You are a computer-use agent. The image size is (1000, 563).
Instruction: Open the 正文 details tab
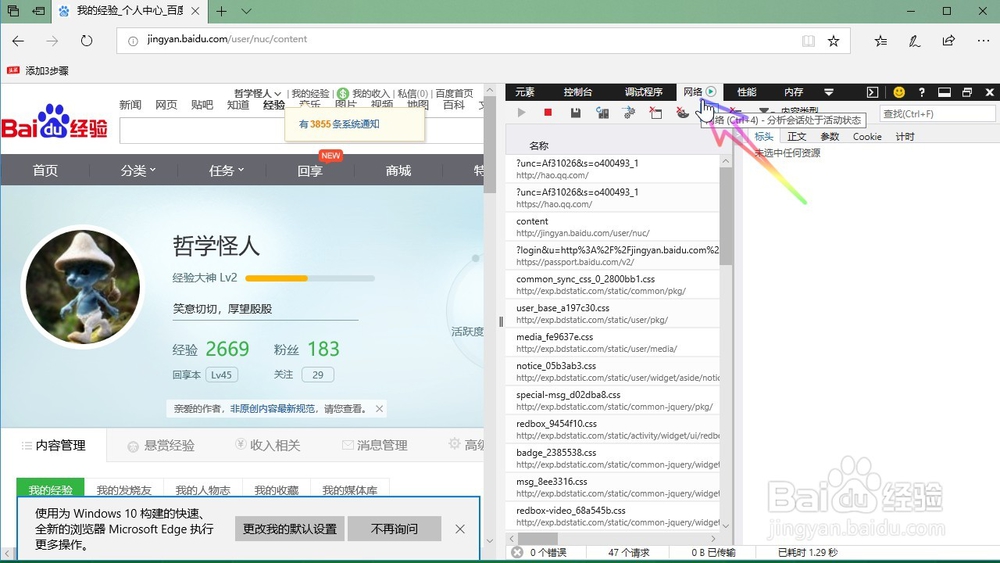tap(797, 136)
